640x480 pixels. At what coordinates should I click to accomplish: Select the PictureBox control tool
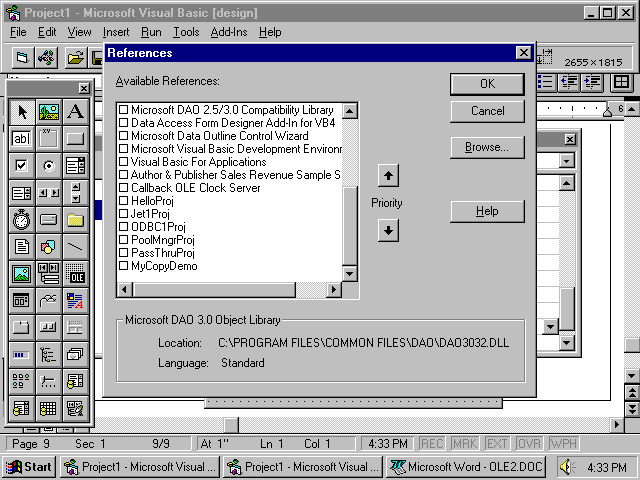[48, 112]
